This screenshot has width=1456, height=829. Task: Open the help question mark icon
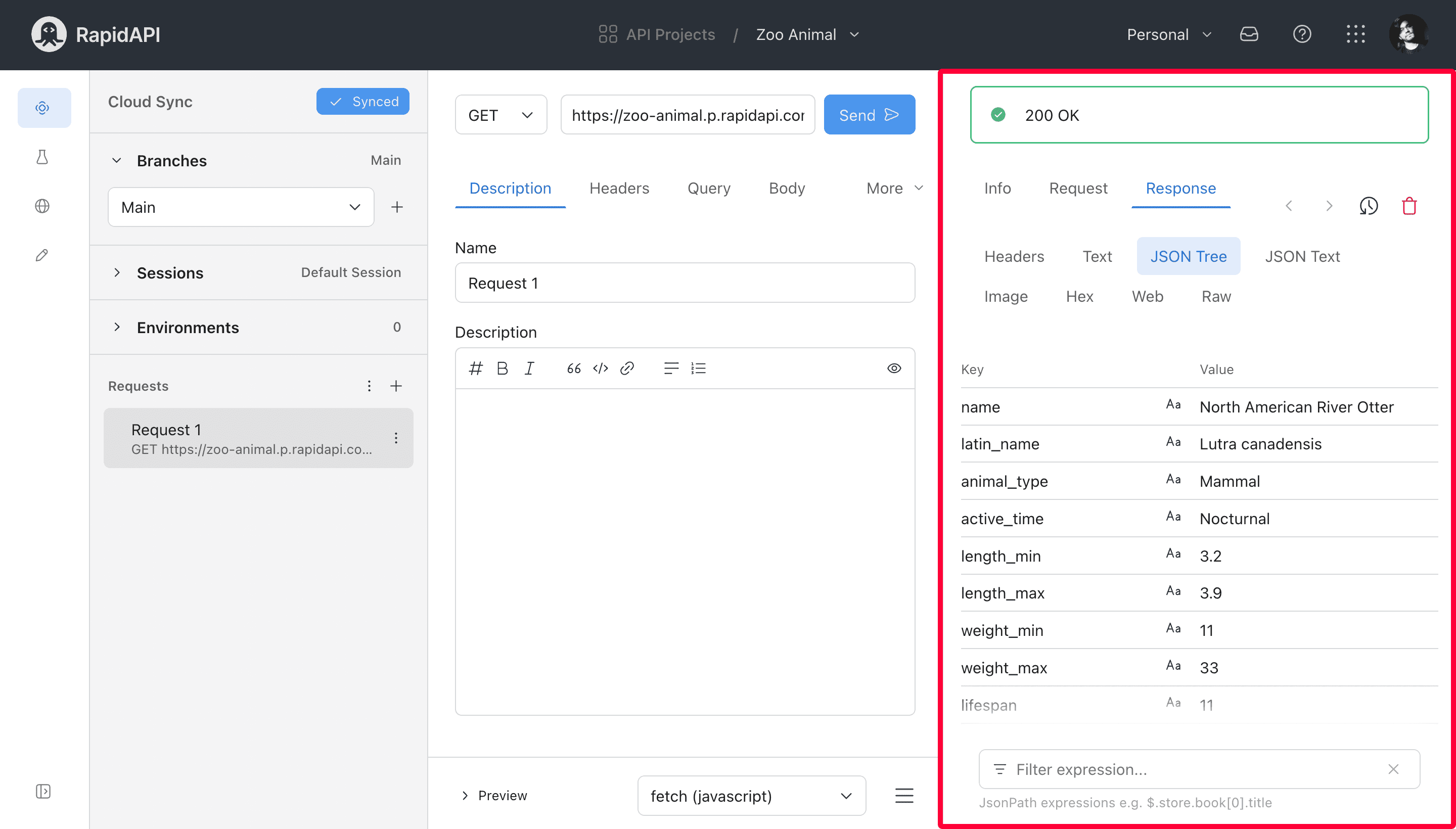[x=1302, y=34]
